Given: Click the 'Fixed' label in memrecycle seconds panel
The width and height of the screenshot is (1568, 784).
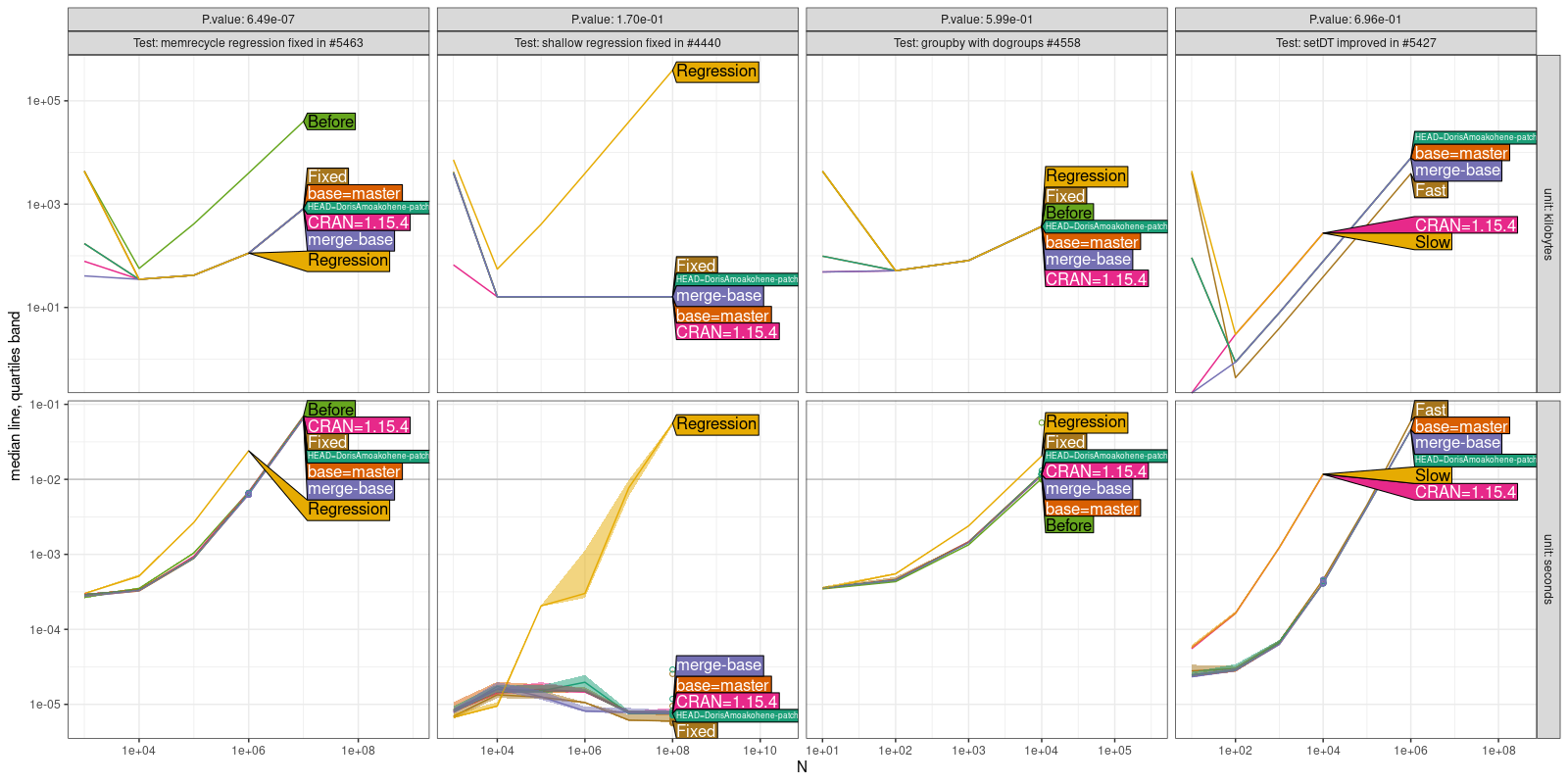Looking at the screenshot, I should click(327, 442).
